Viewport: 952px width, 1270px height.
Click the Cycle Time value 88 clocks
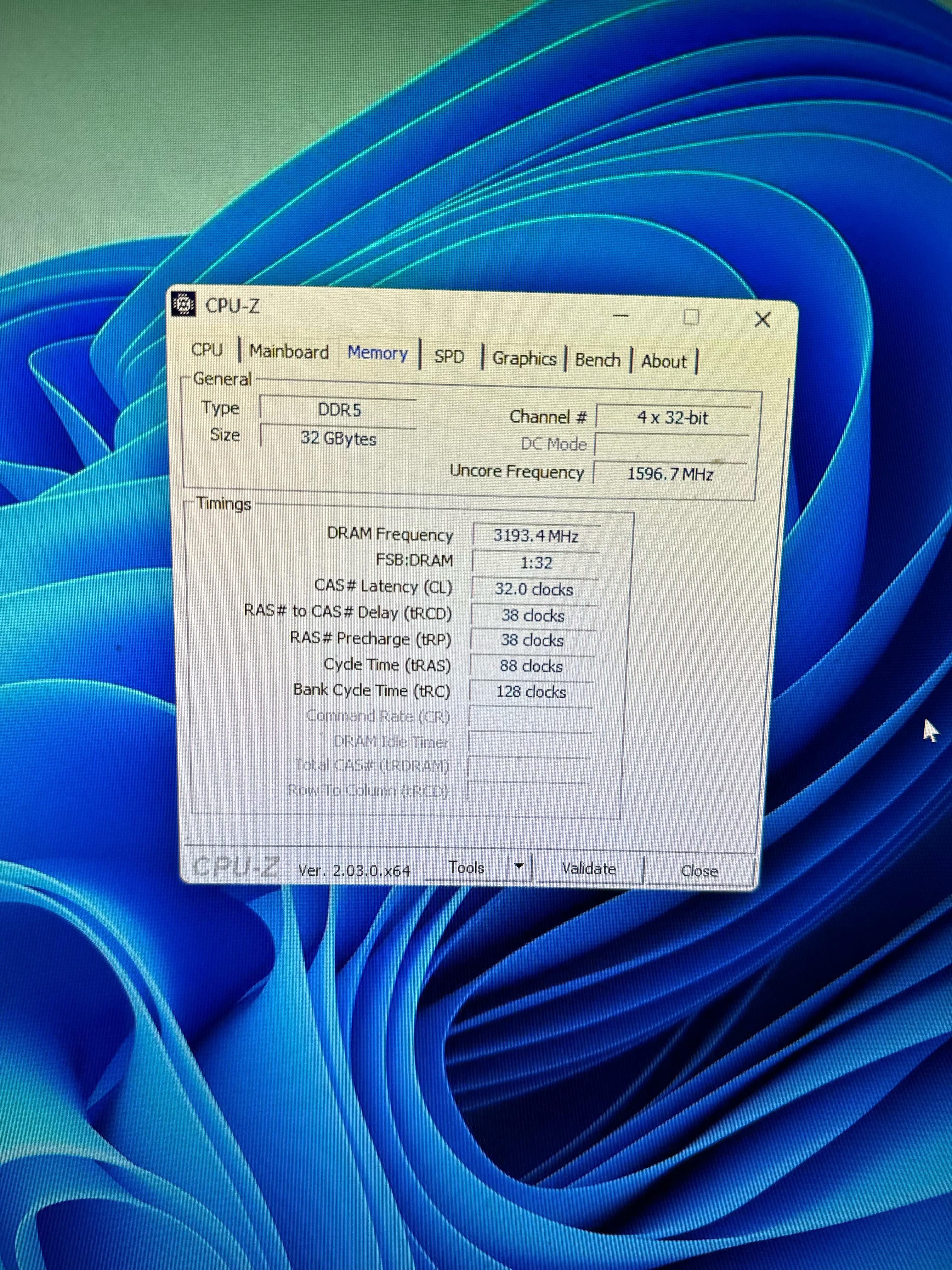(532, 666)
